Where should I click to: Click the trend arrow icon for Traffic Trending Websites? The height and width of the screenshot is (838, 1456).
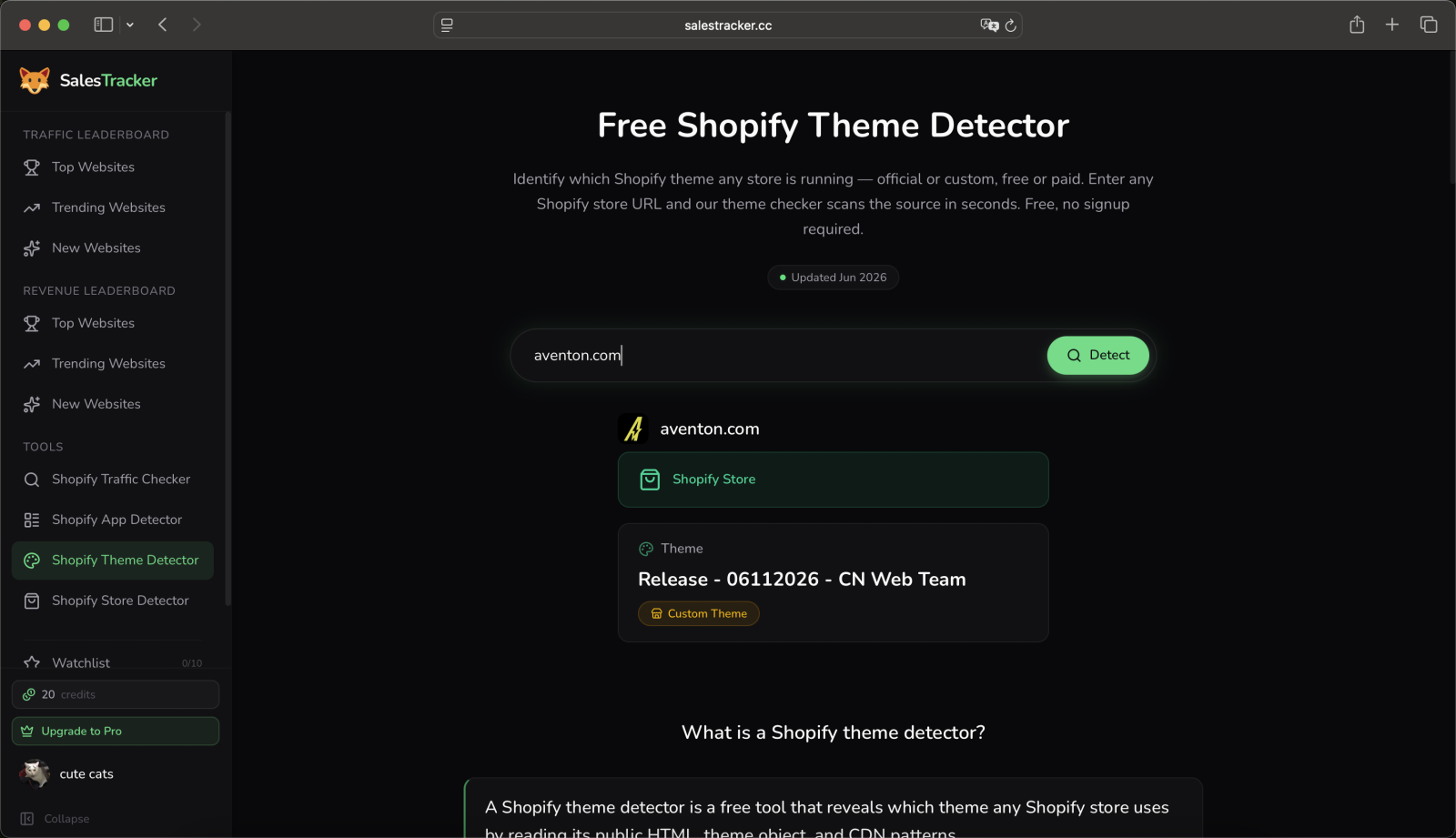(32, 207)
